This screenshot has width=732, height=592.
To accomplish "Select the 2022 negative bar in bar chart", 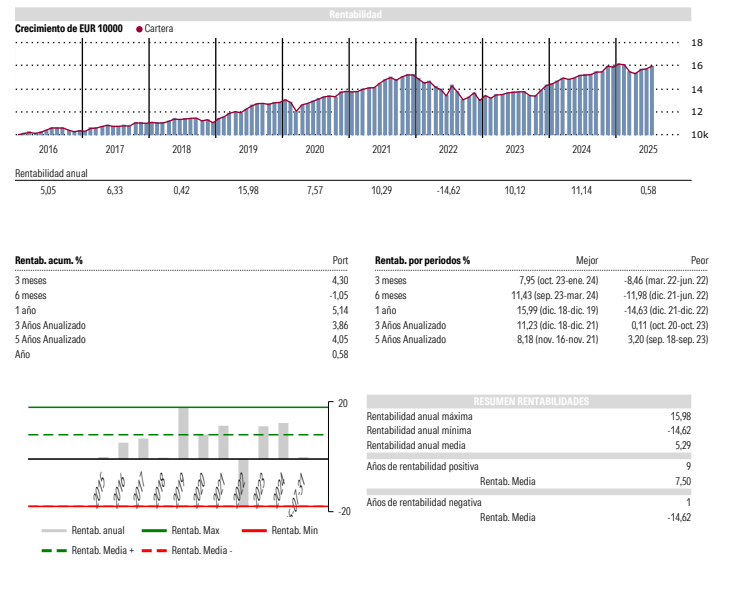I will pos(242,482).
